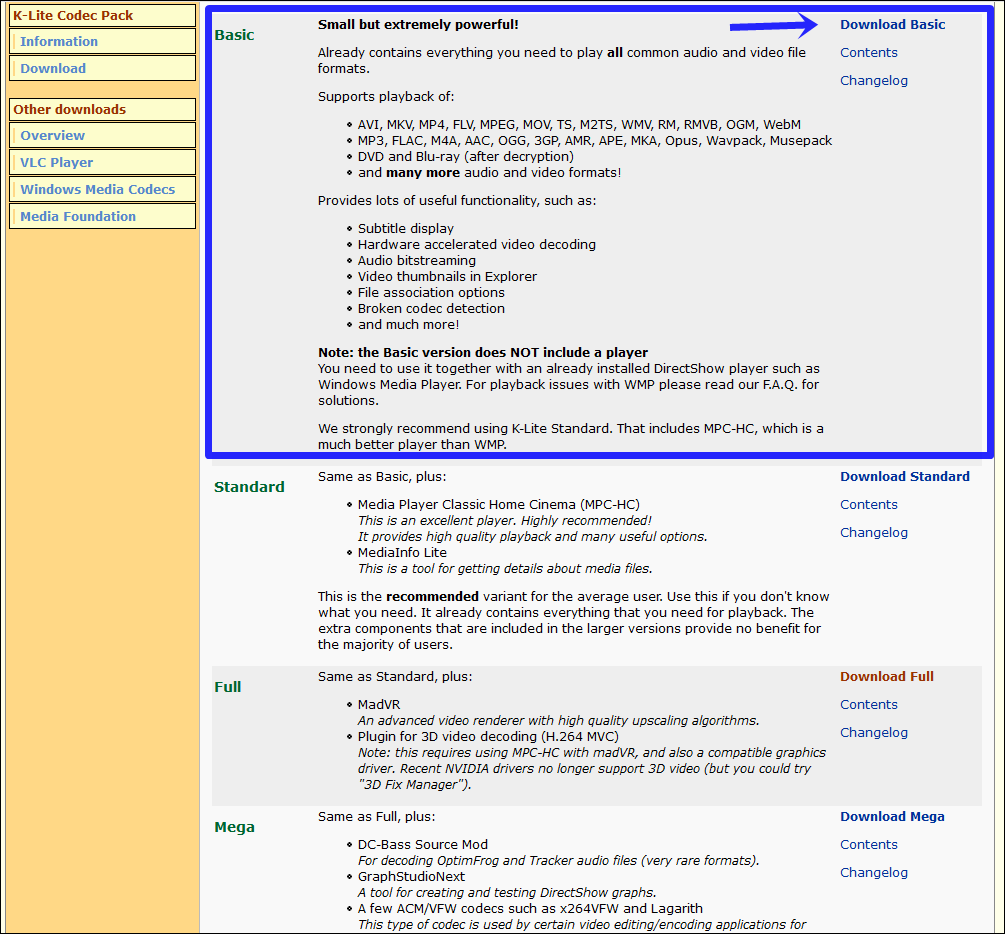
Task: Click the 'GraphStudioNext' bullet item
Action: (411, 877)
